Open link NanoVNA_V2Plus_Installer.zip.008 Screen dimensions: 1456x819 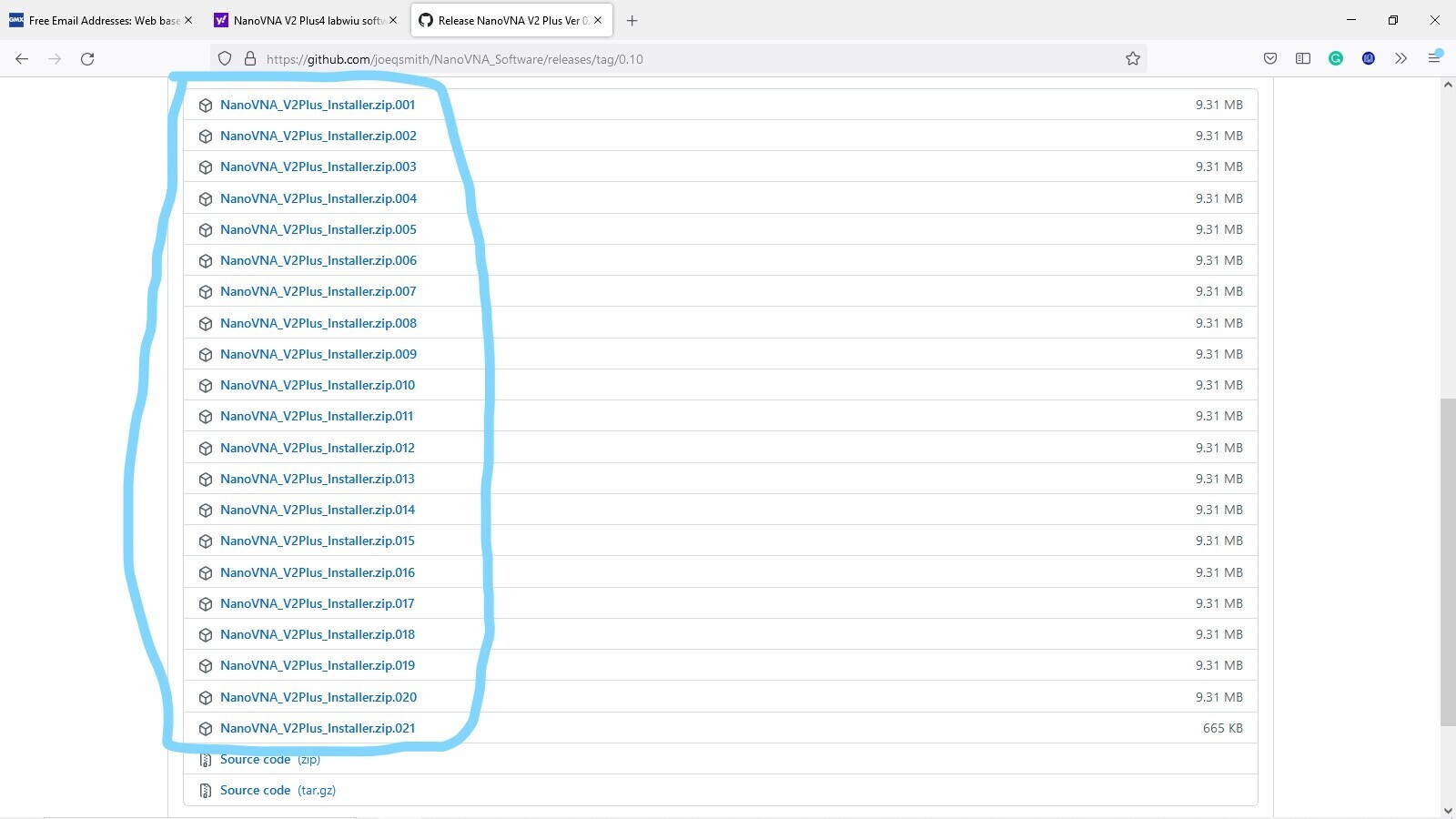(318, 323)
